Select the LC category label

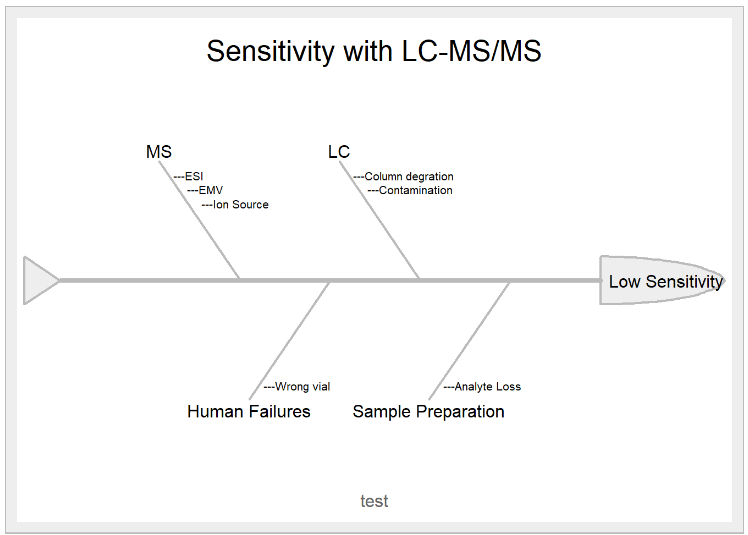(x=339, y=152)
